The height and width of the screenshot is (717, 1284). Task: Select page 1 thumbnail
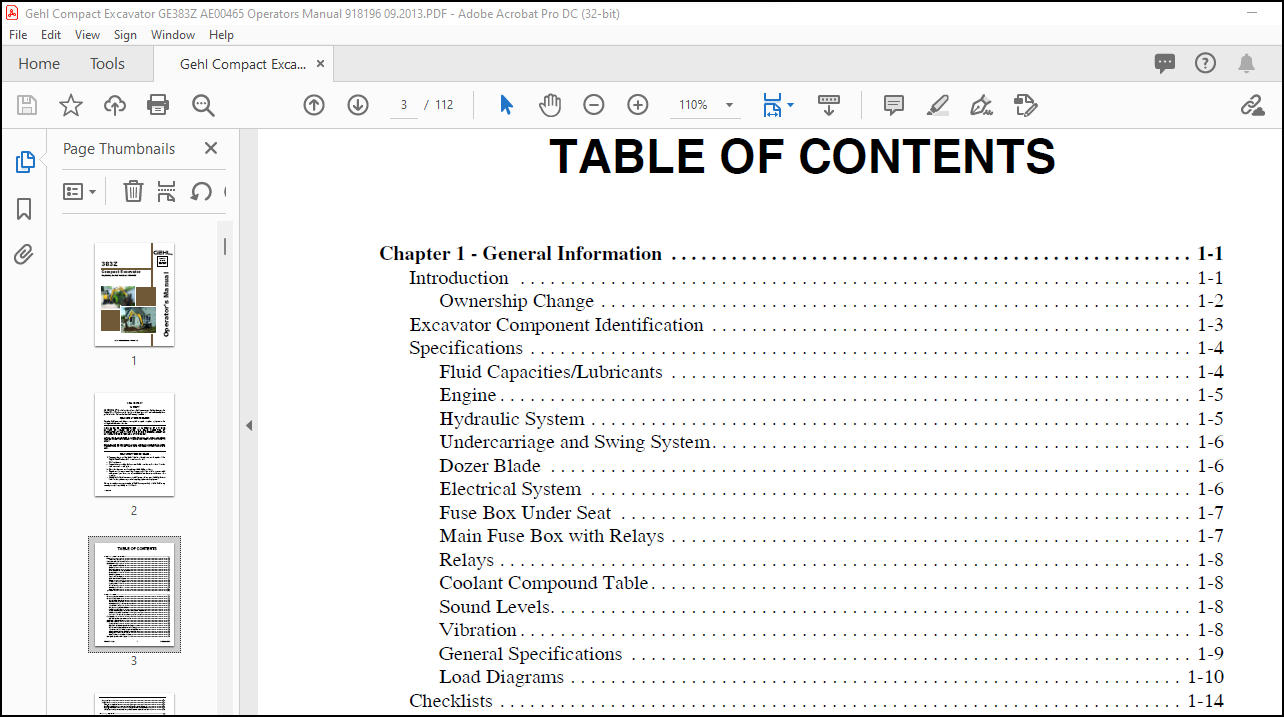click(134, 294)
